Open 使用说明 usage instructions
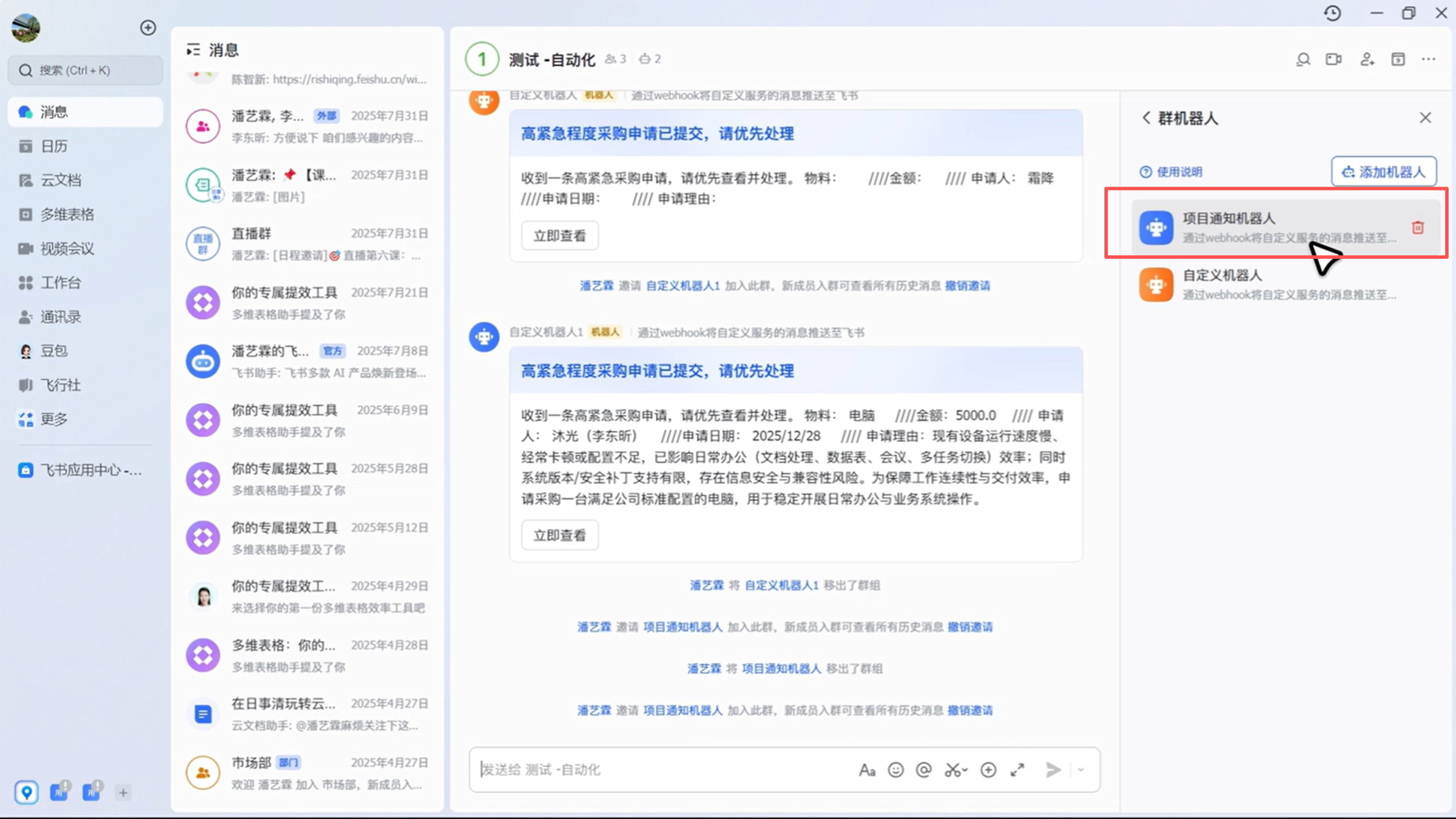The width and height of the screenshot is (1456, 819). point(1172,172)
